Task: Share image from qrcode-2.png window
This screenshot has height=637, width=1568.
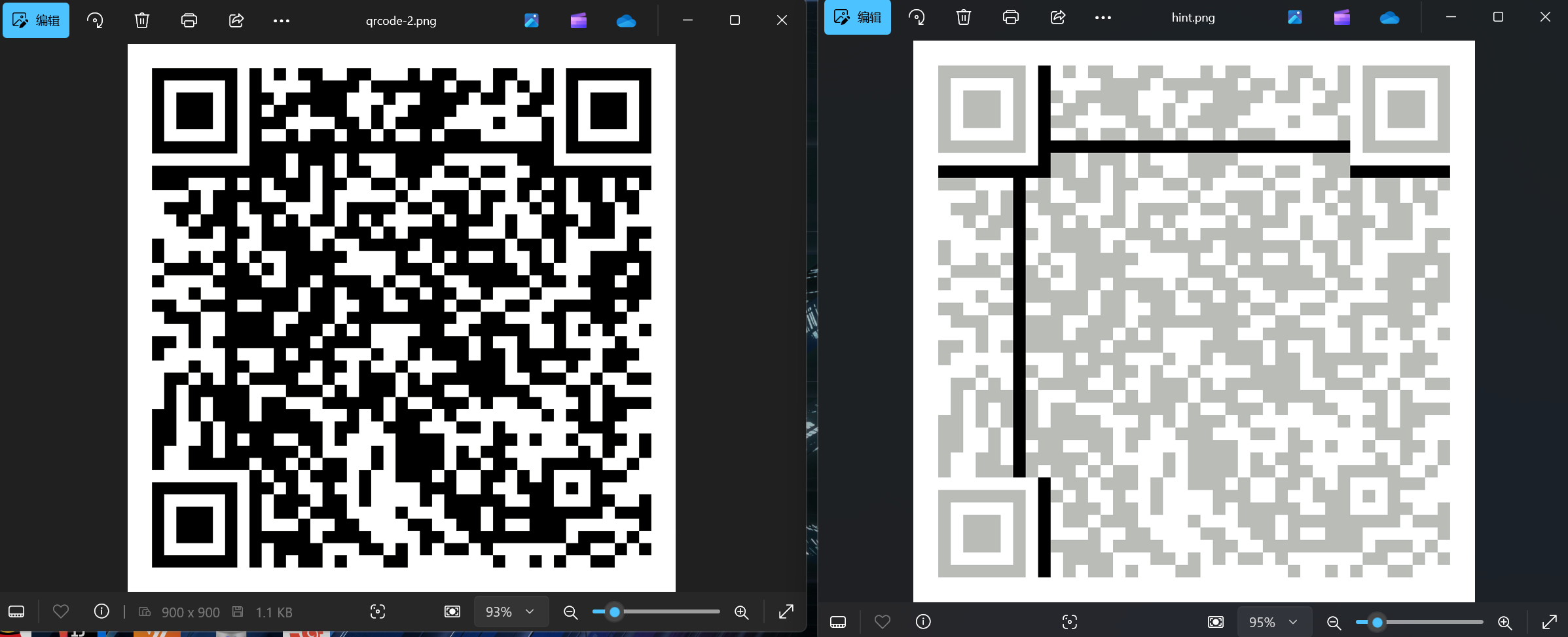Action: [236, 20]
